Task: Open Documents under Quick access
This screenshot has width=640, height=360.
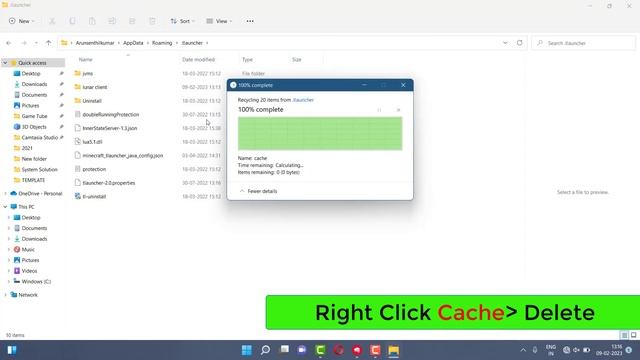Action: pos(34,95)
